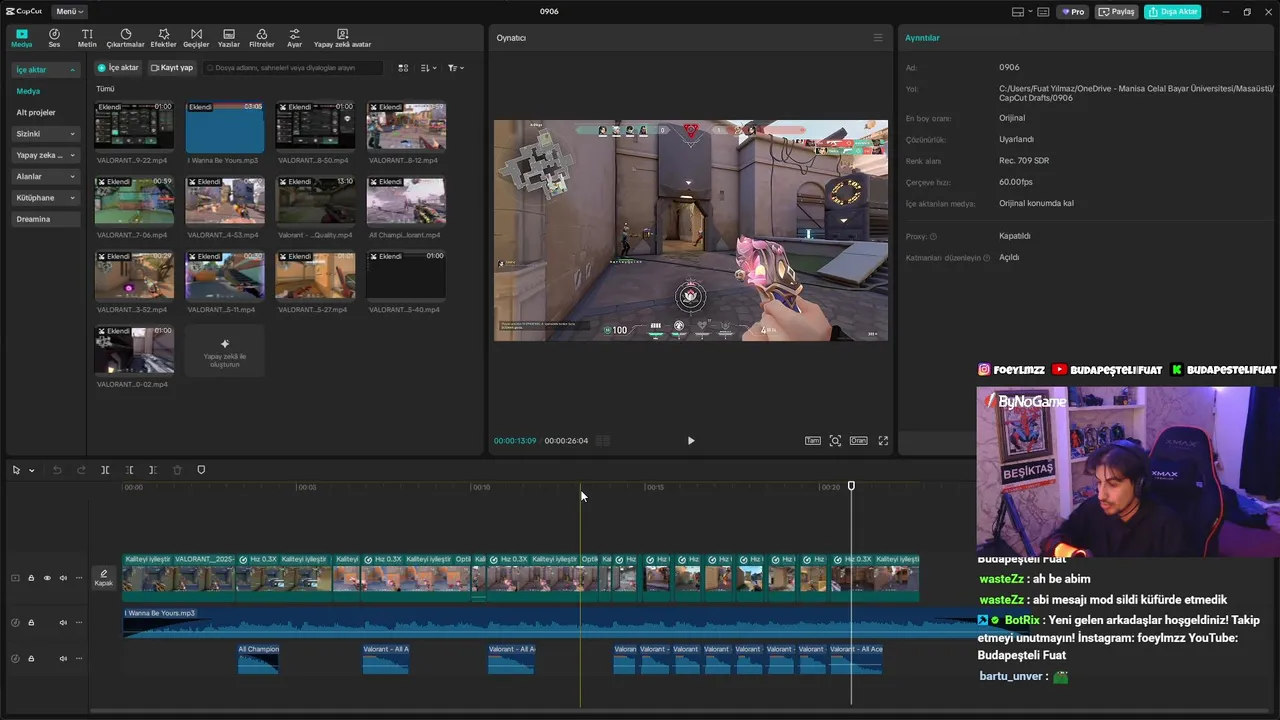Click the redo arrow in timeline toolbar
This screenshot has width=1280, height=720.
click(81, 470)
